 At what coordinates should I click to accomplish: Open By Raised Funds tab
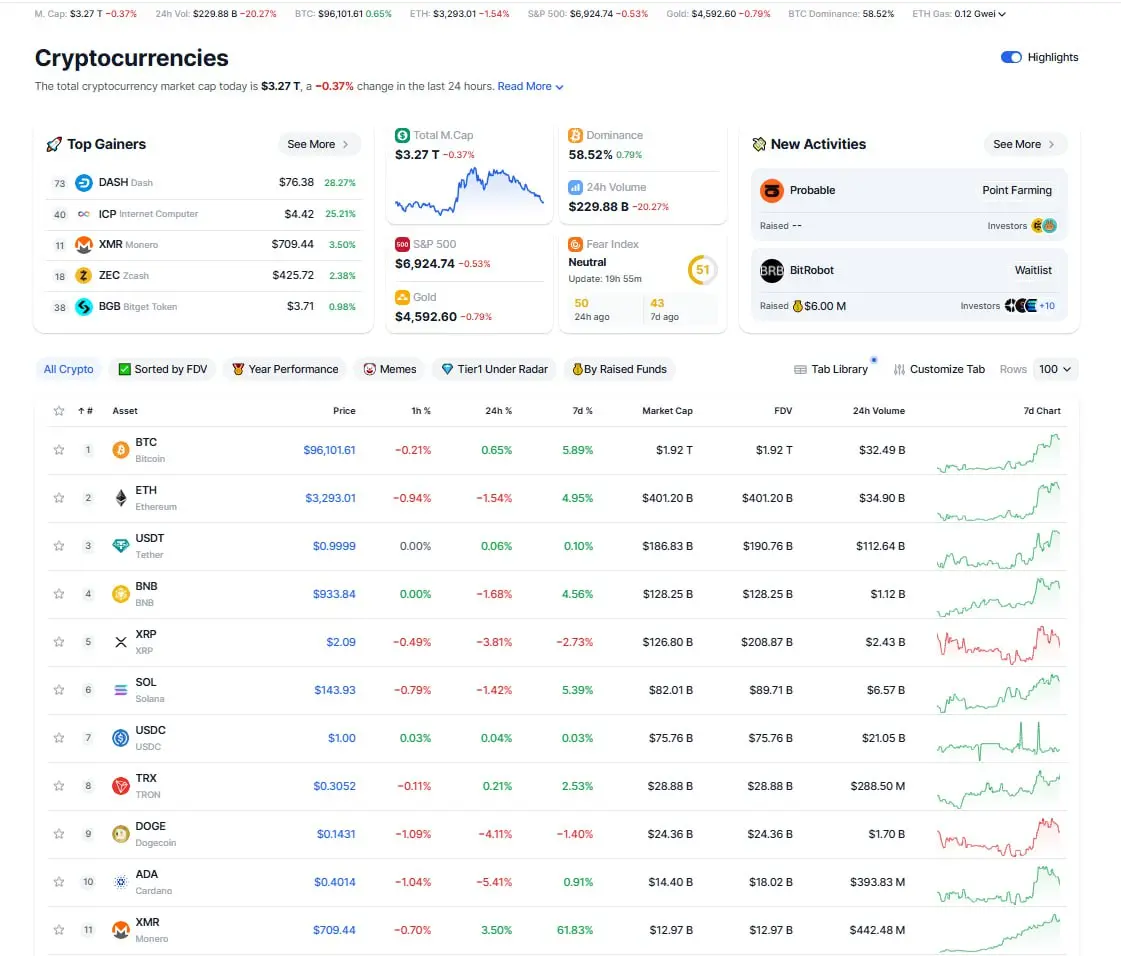pos(620,369)
